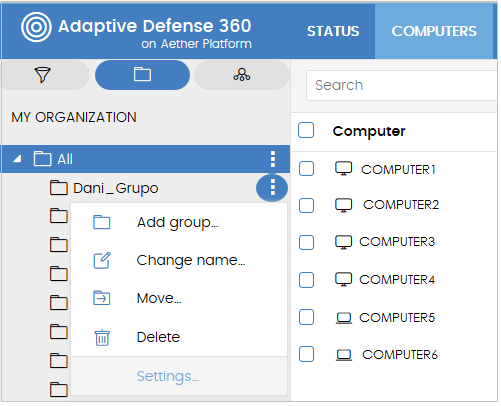Viewport: 501px width, 406px height.
Task: Tick the select-all checkbox next to Computer header
Action: click(x=306, y=130)
